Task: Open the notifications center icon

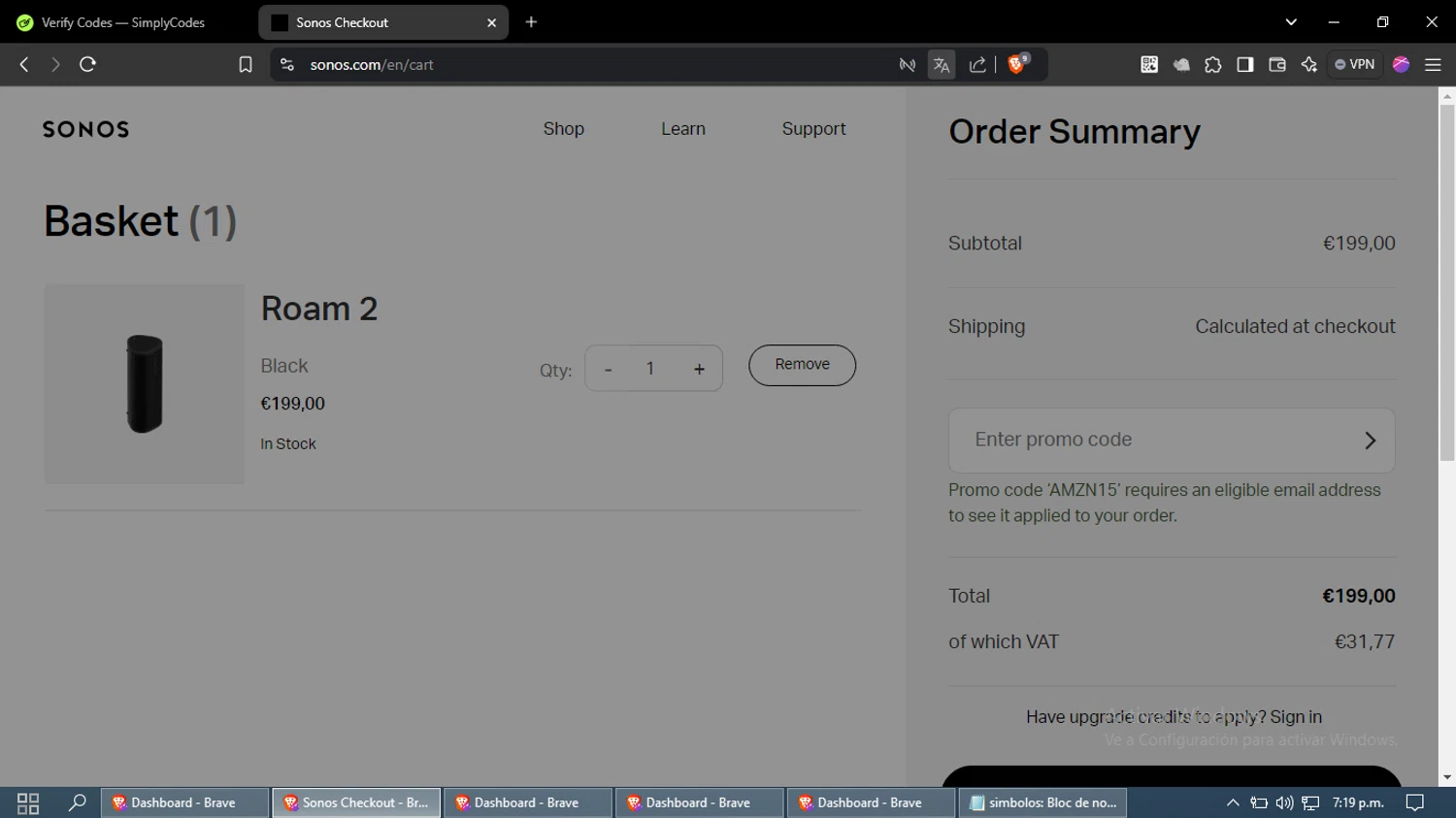Action: [x=1415, y=802]
